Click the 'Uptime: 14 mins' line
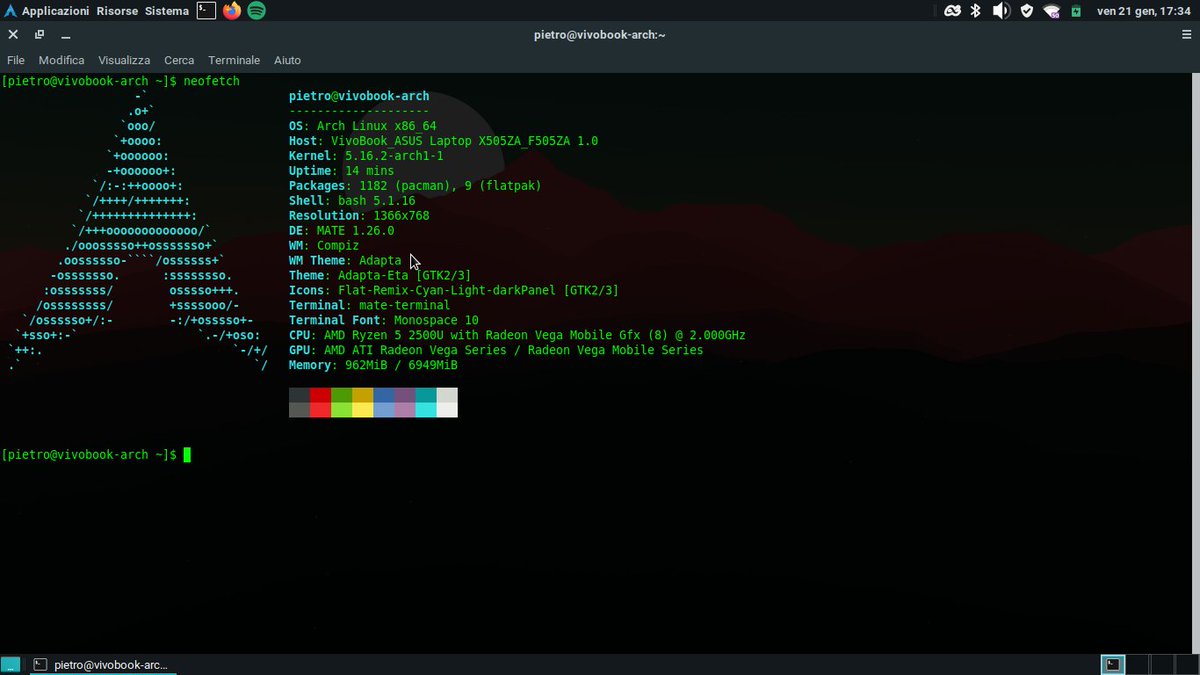The image size is (1200, 675). pos(341,171)
